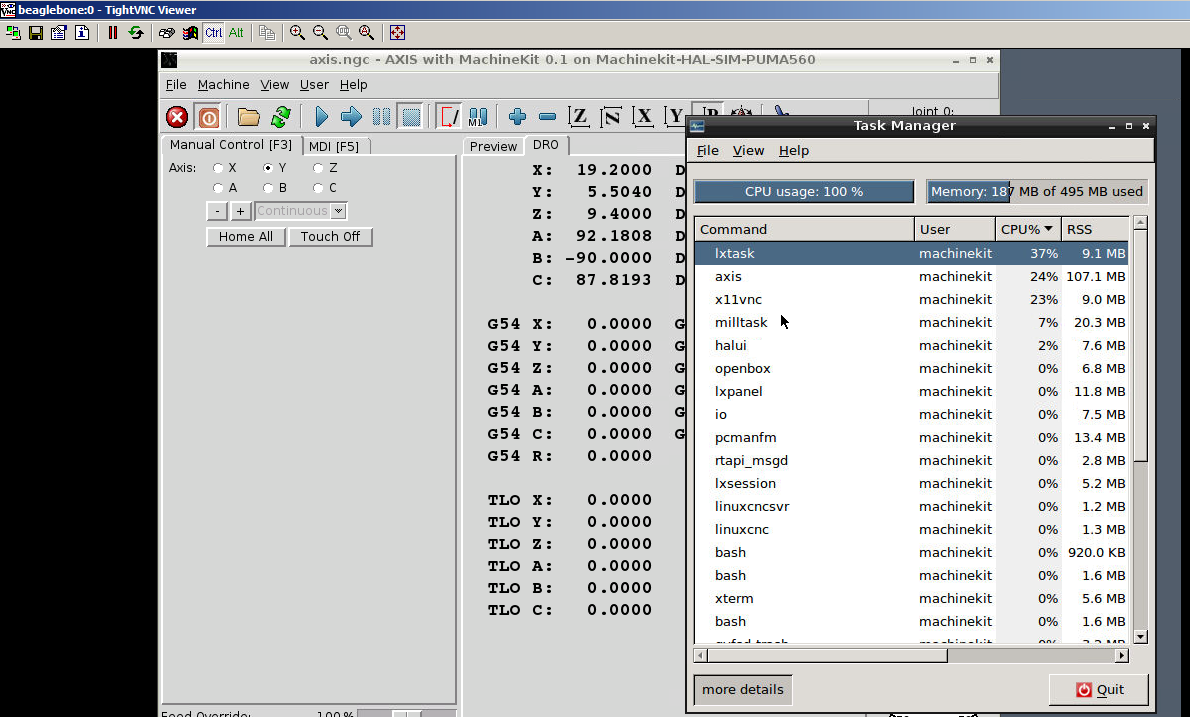Select the Z axis radio button
The image size is (1190, 717).
point(319,168)
